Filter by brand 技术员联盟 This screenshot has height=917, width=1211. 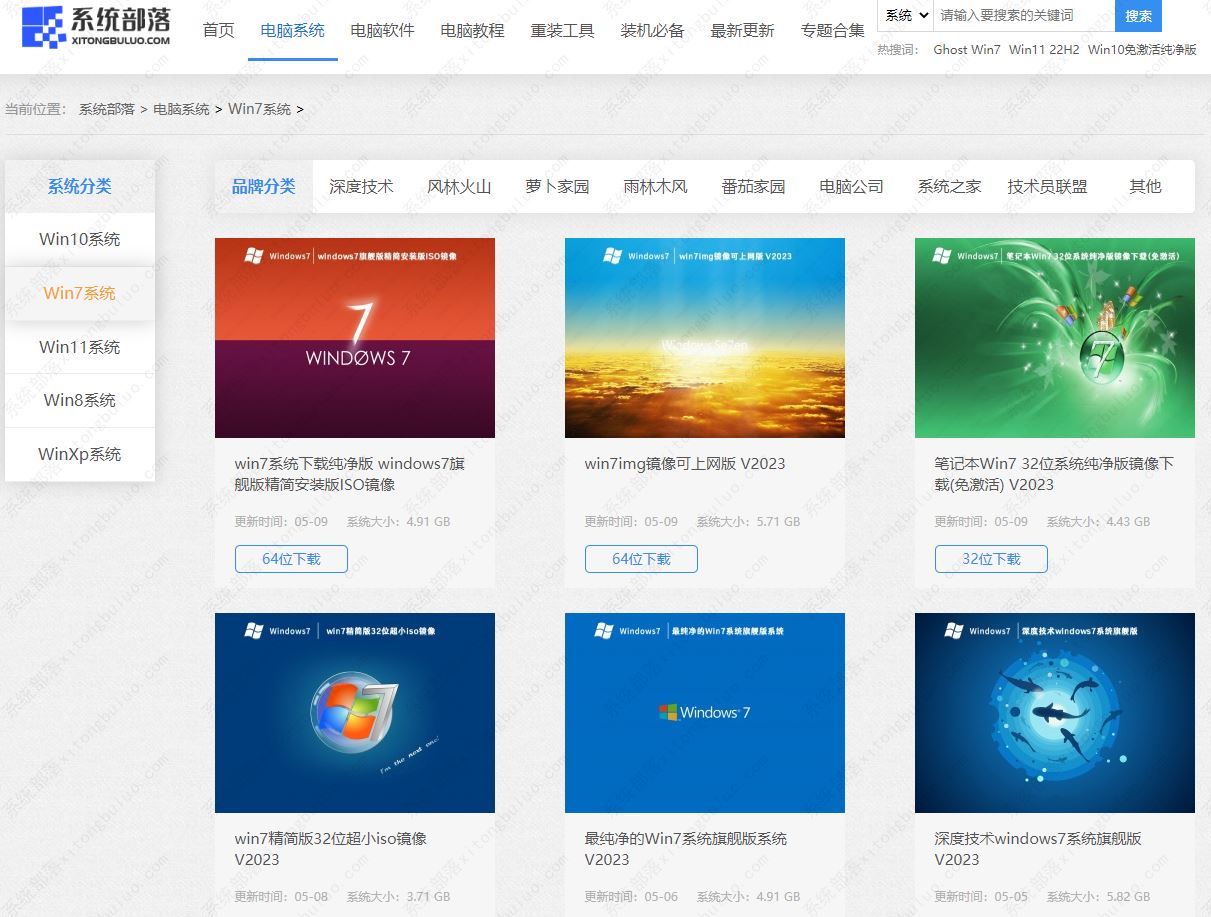(x=1047, y=186)
